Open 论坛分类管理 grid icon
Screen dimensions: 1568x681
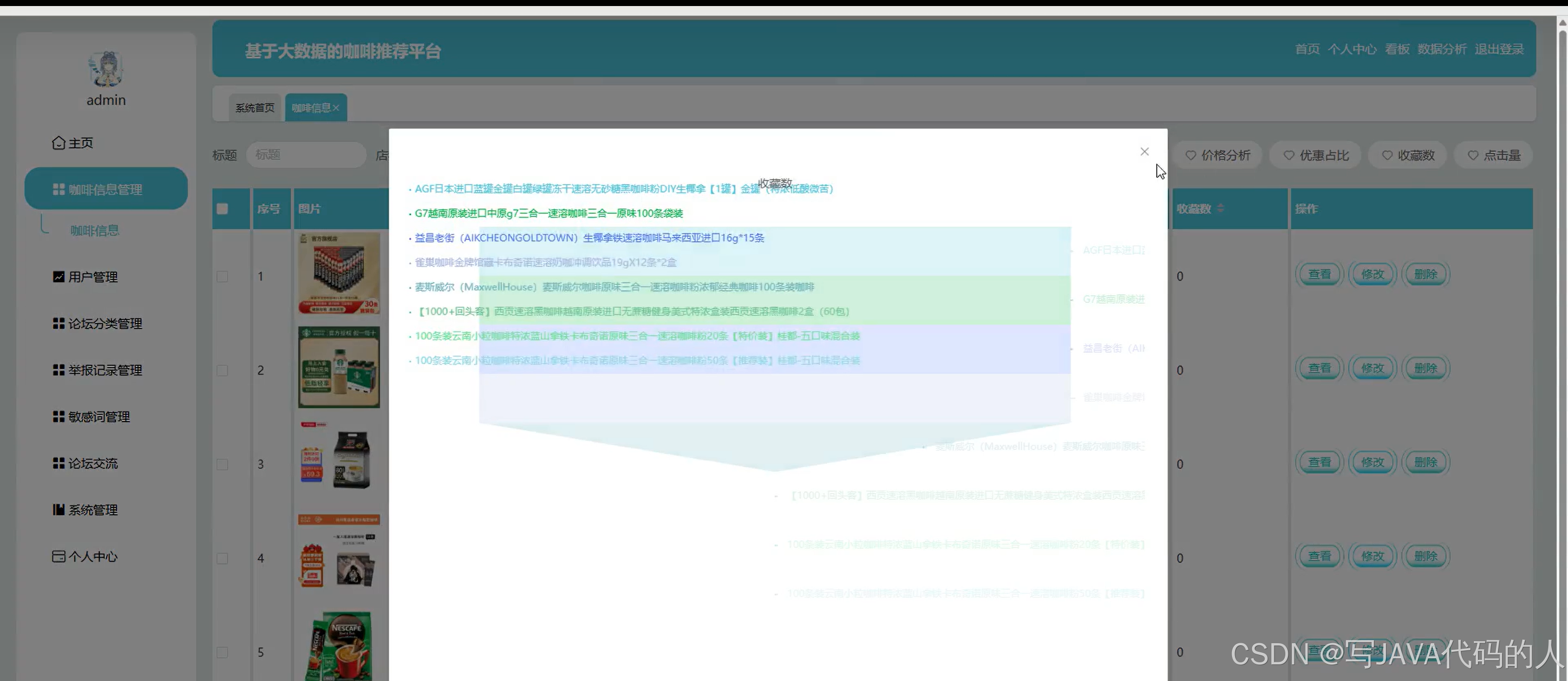[58, 324]
